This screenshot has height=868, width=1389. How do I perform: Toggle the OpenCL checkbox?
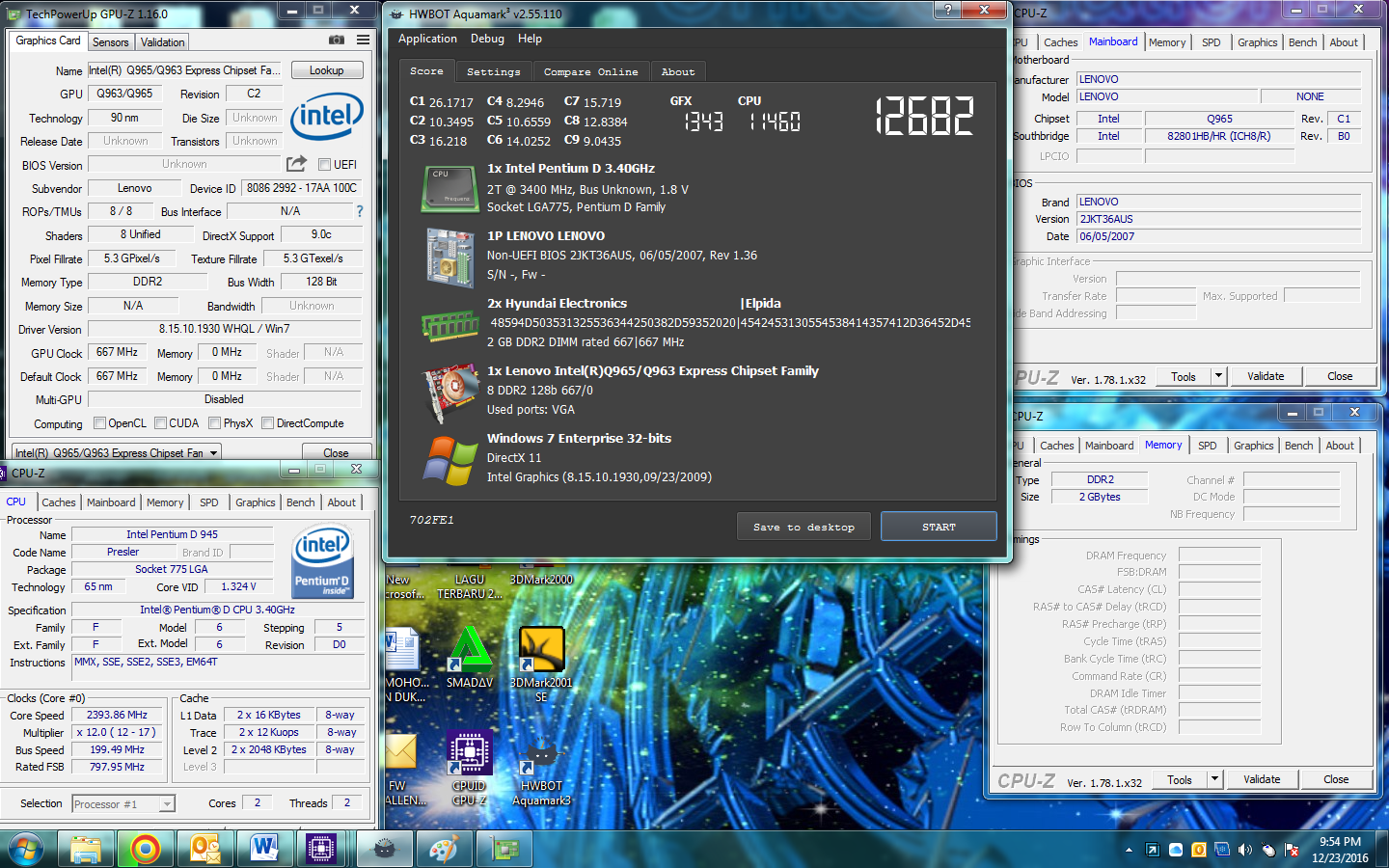click(x=99, y=422)
